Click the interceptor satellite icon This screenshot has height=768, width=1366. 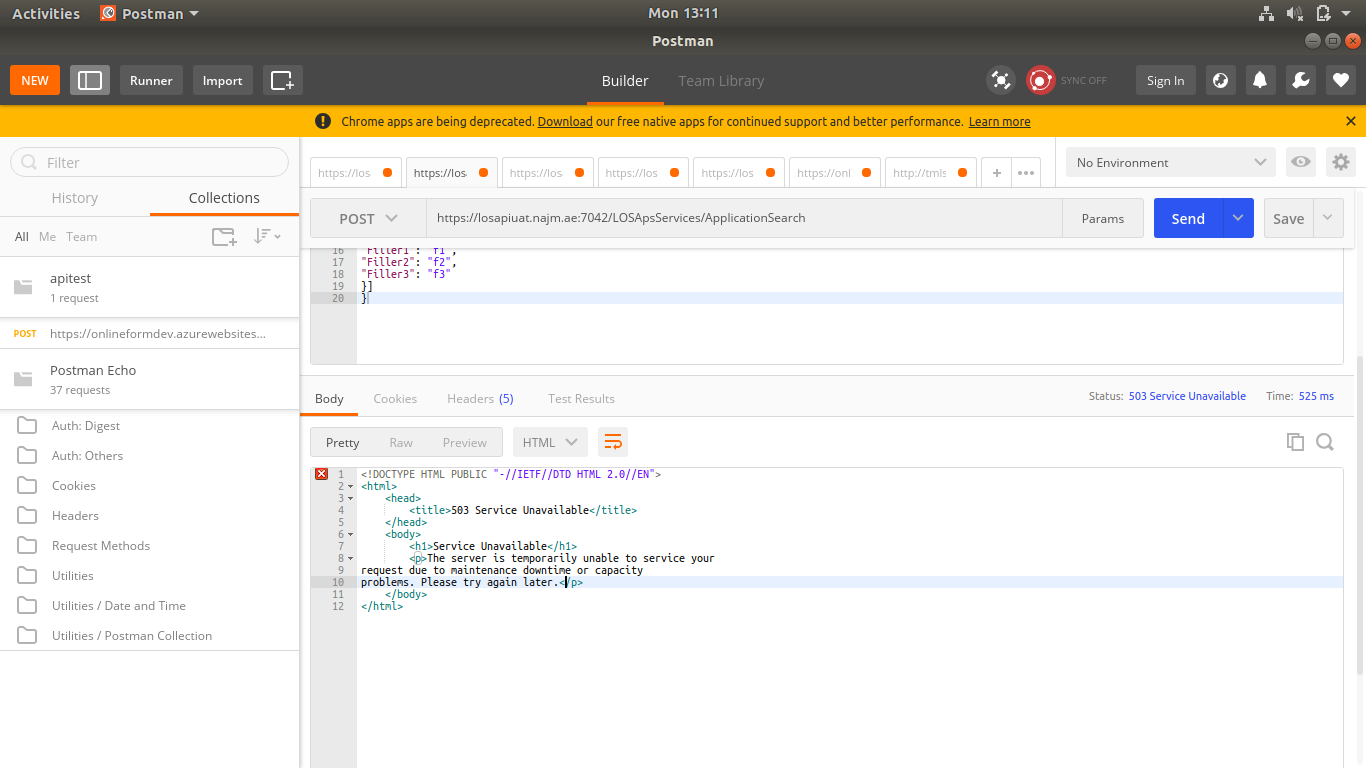(x=1000, y=80)
